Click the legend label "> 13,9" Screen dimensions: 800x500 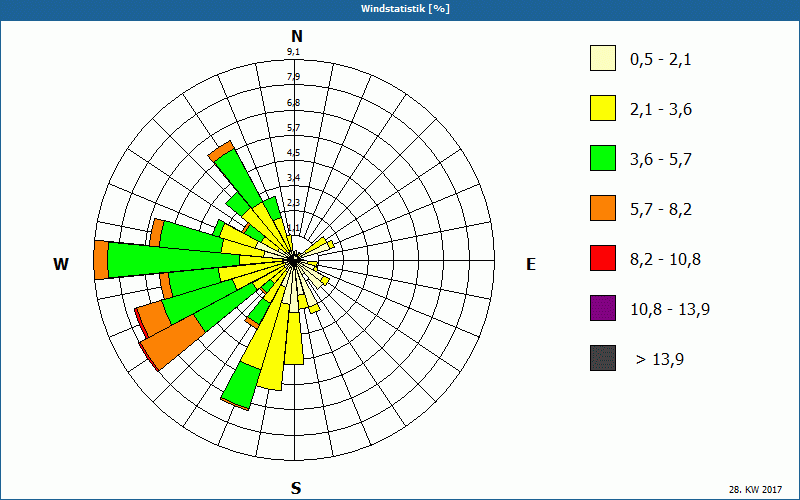pyautogui.click(x=660, y=360)
